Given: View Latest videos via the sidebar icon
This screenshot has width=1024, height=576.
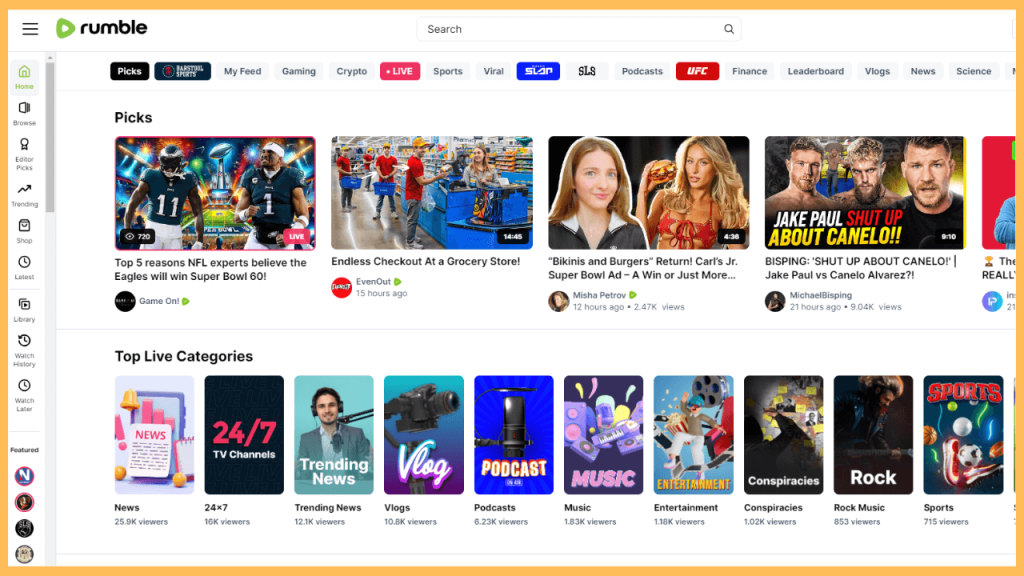Looking at the screenshot, I should 24,268.
